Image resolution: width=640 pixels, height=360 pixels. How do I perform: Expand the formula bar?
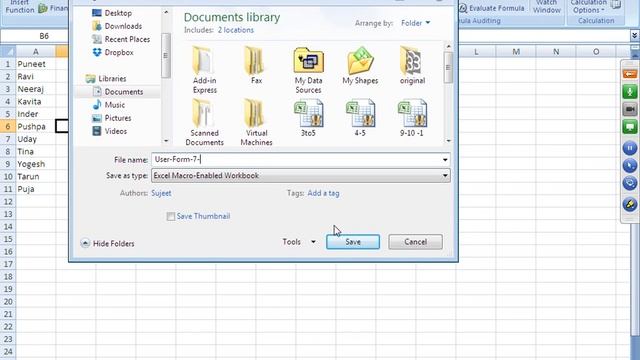click(635, 36)
